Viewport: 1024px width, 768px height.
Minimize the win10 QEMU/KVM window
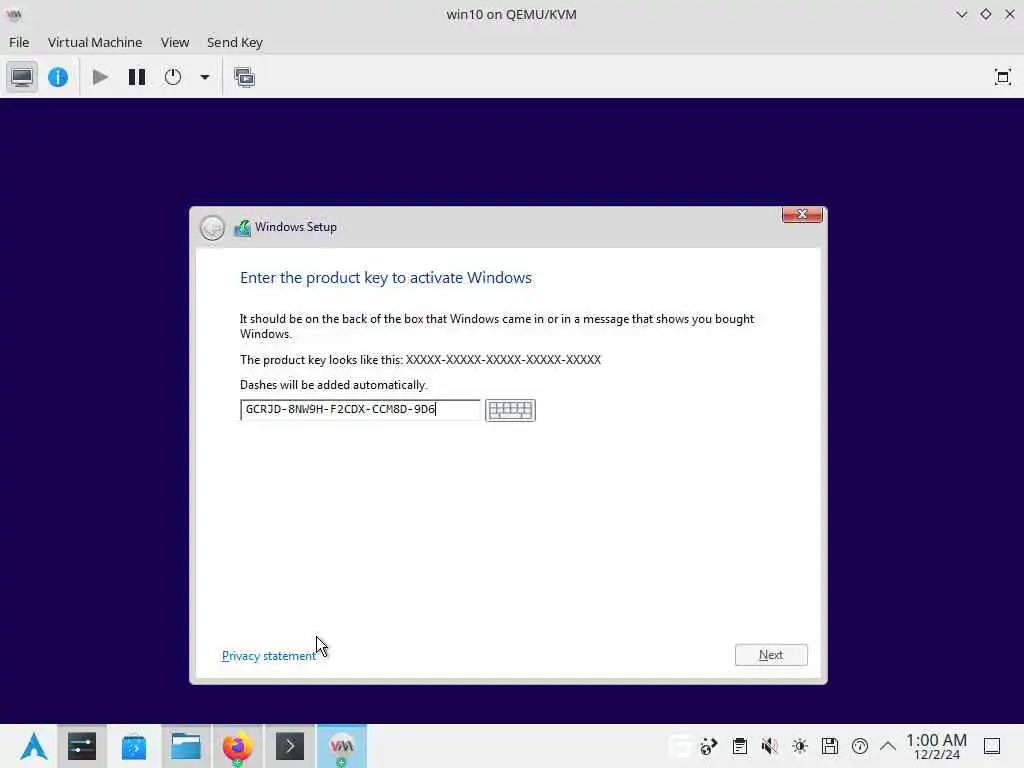[961, 14]
